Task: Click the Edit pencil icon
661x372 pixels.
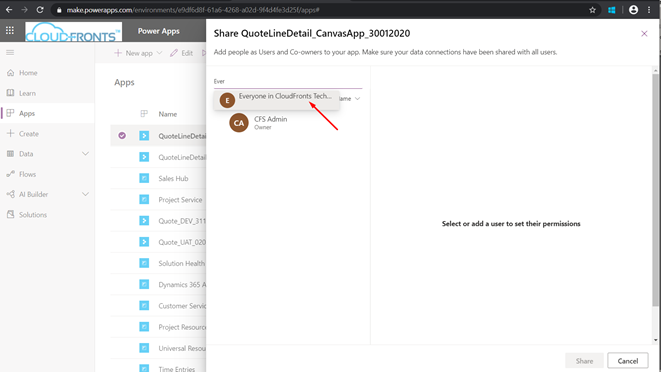Action: coord(174,53)
